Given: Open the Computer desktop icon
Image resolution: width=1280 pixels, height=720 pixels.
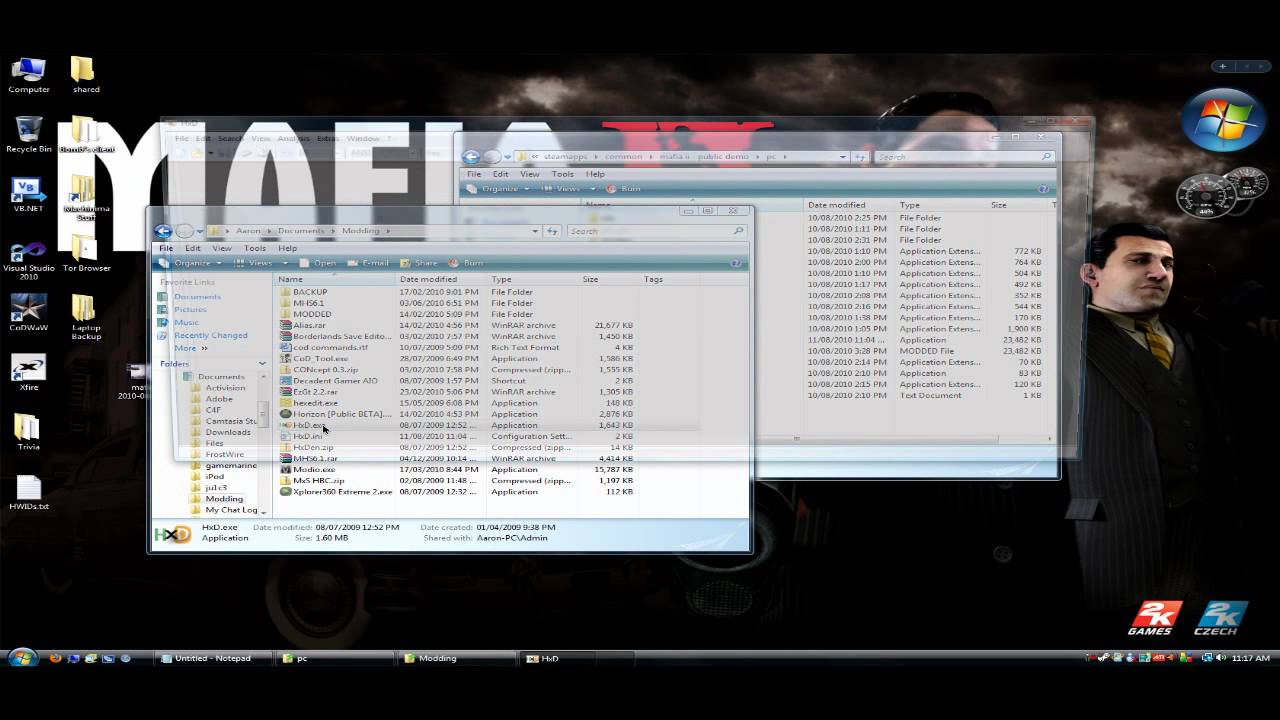Looking at the screenshot, I should [x=29, y=76].
